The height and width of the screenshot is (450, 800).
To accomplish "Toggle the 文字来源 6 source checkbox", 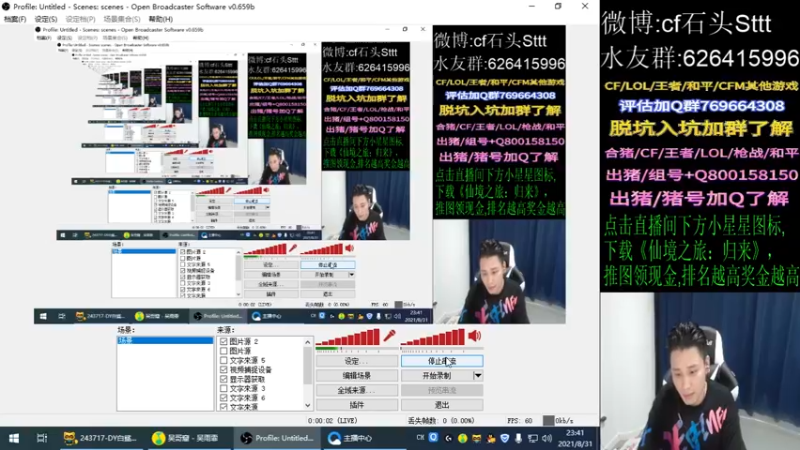I will pyautogui.click(x=223, y=397).
